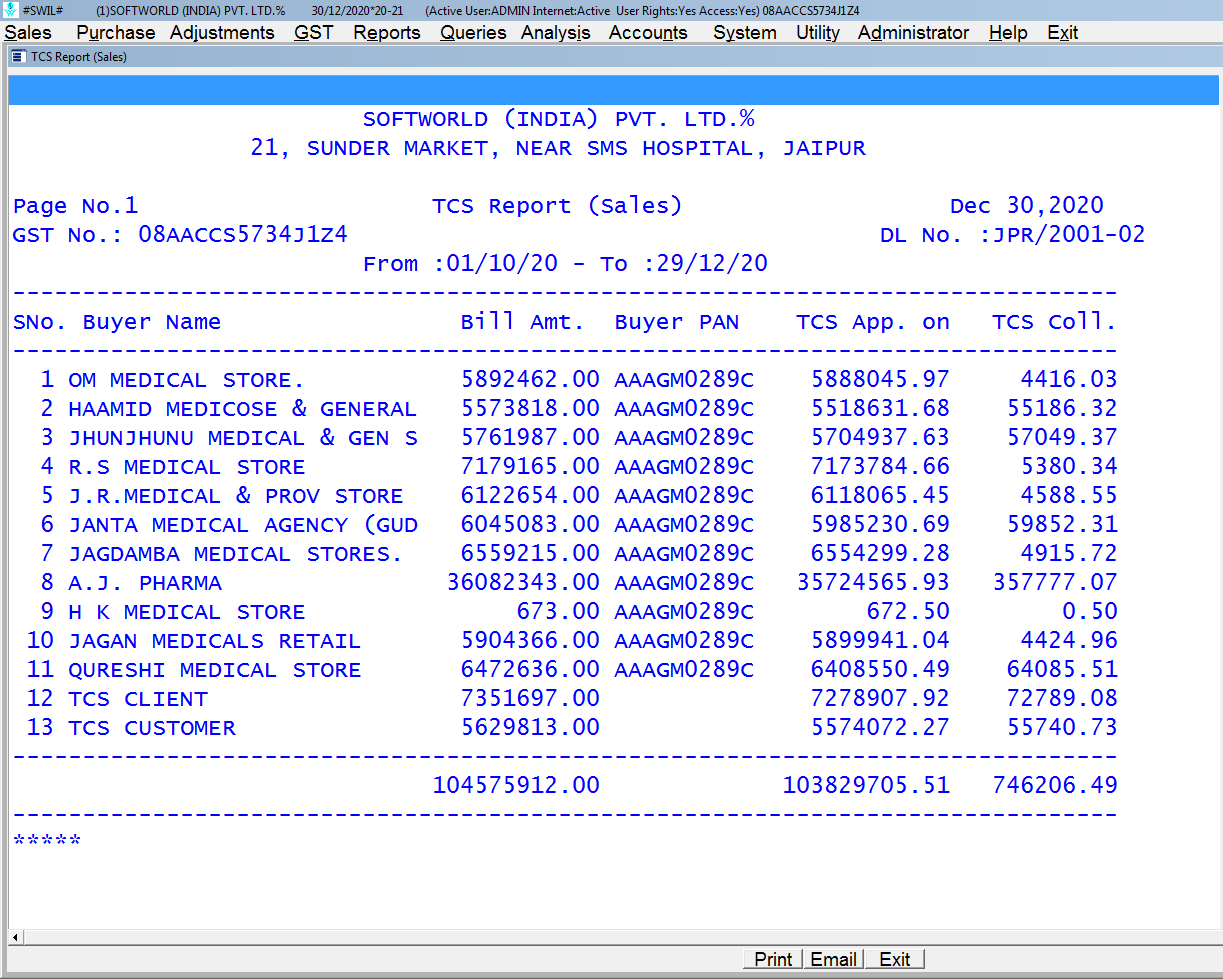Open the Reports menu
Screen dimensions: 1223x979
tap(387, 33)
